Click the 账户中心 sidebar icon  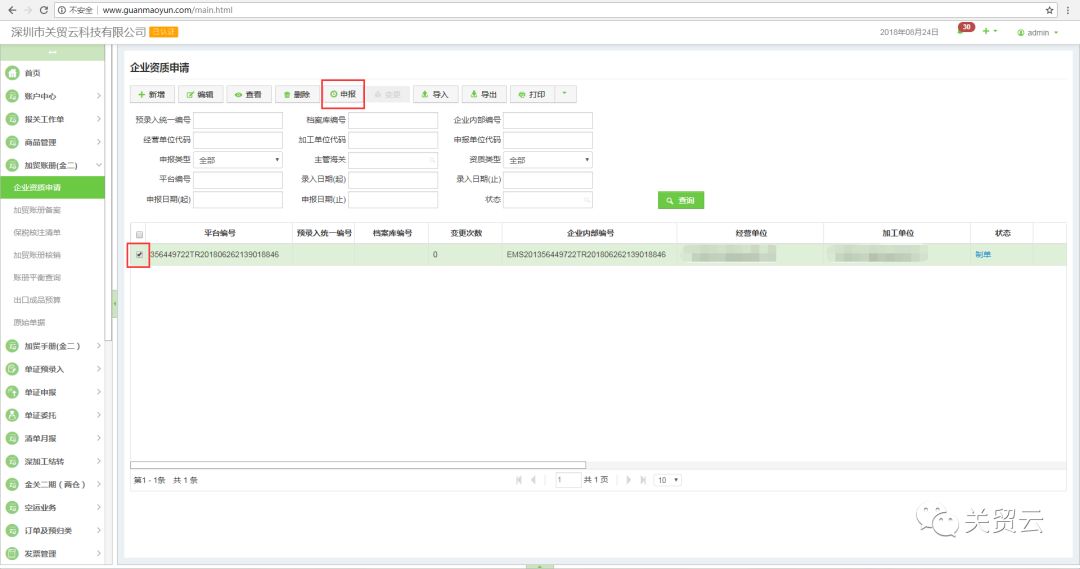point(12,96)
